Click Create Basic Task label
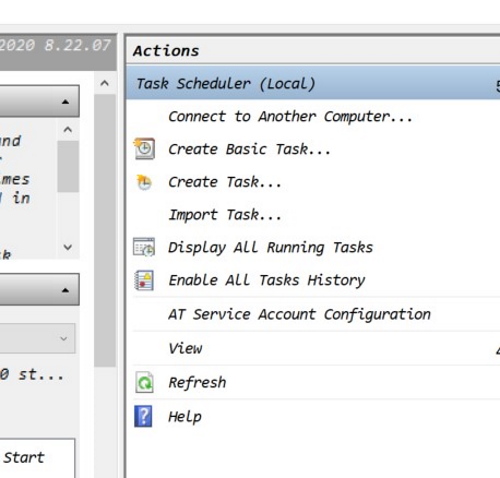500x478 pixels. pos(249,149)
